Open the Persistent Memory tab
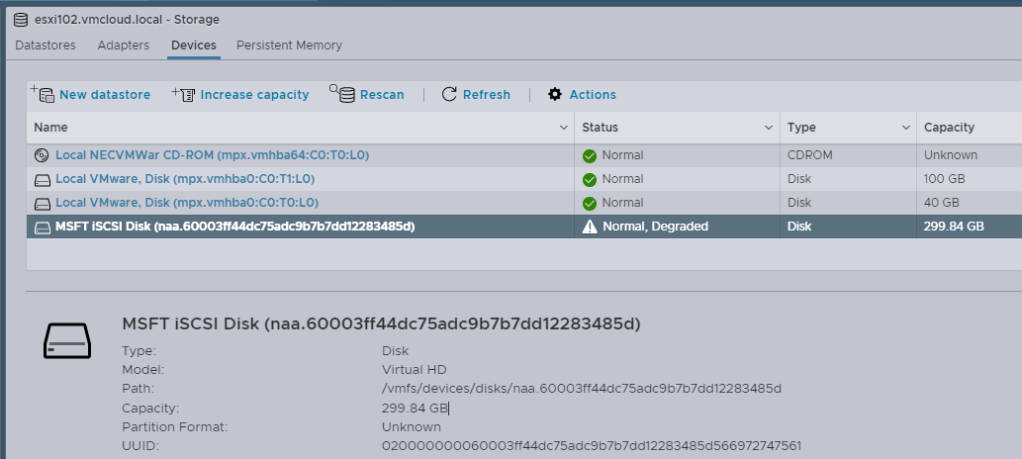The image size is (1022, 459). 289,45
